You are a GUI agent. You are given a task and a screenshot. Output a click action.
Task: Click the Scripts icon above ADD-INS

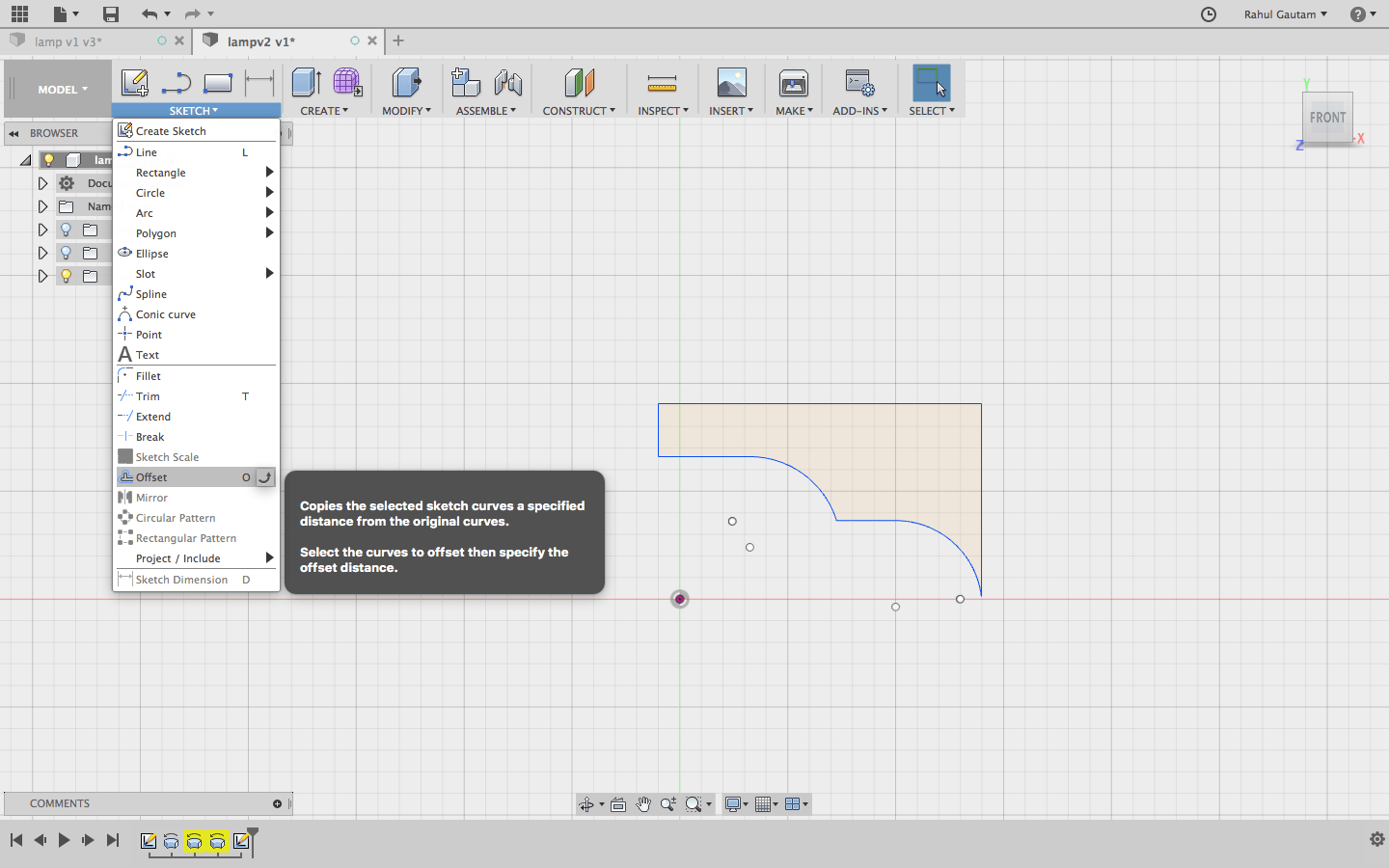click(859, 83)
